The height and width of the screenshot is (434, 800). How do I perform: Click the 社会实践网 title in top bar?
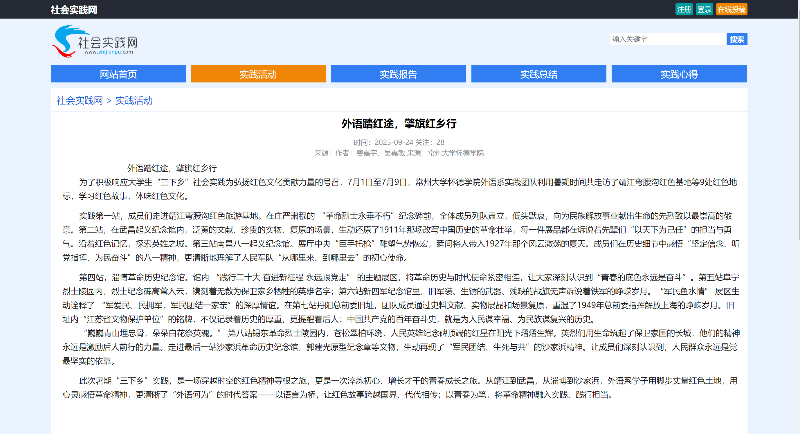tap(74, 9)
